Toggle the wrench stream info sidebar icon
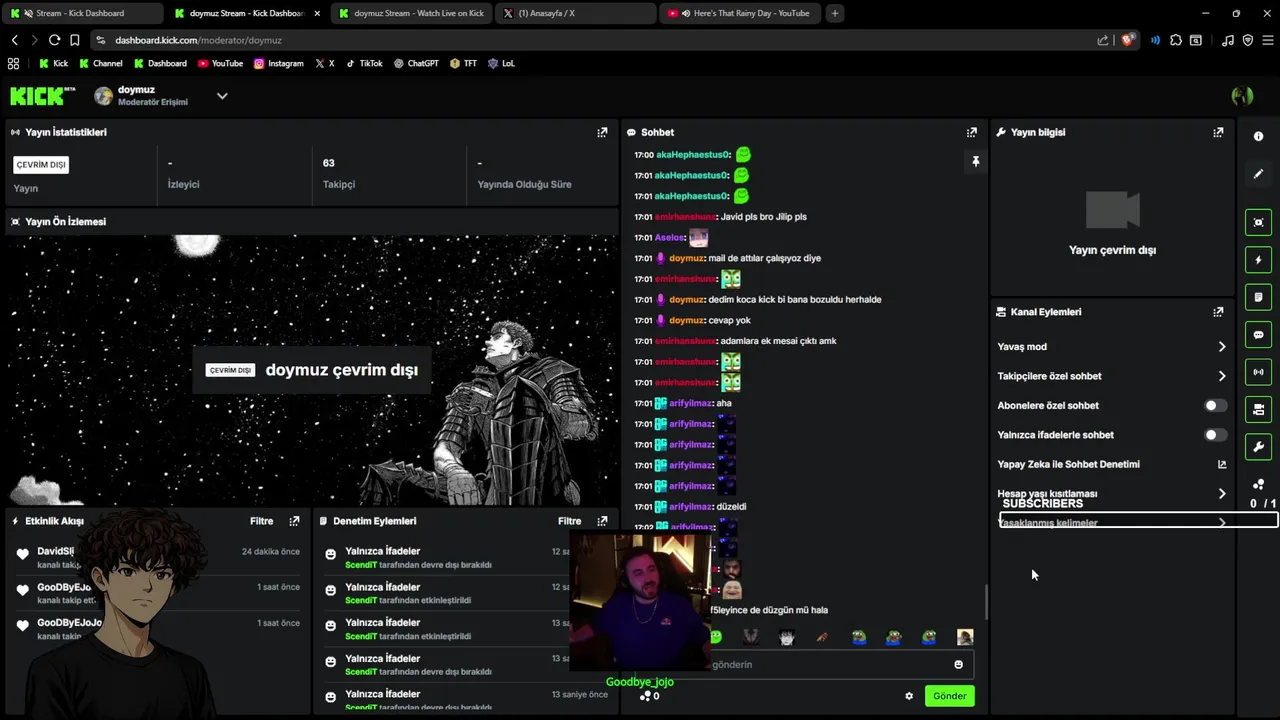 point(1258,447)
